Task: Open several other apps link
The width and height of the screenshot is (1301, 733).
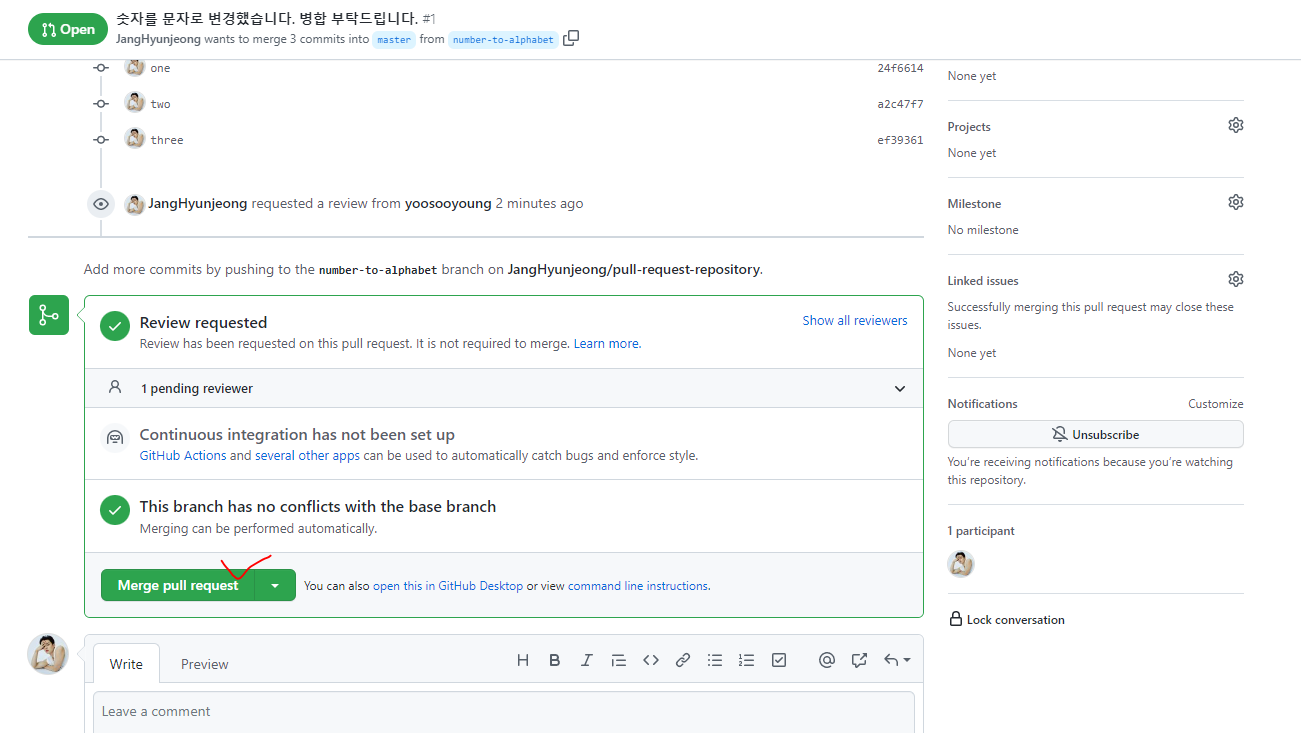Action: click(x=307, y=455)
